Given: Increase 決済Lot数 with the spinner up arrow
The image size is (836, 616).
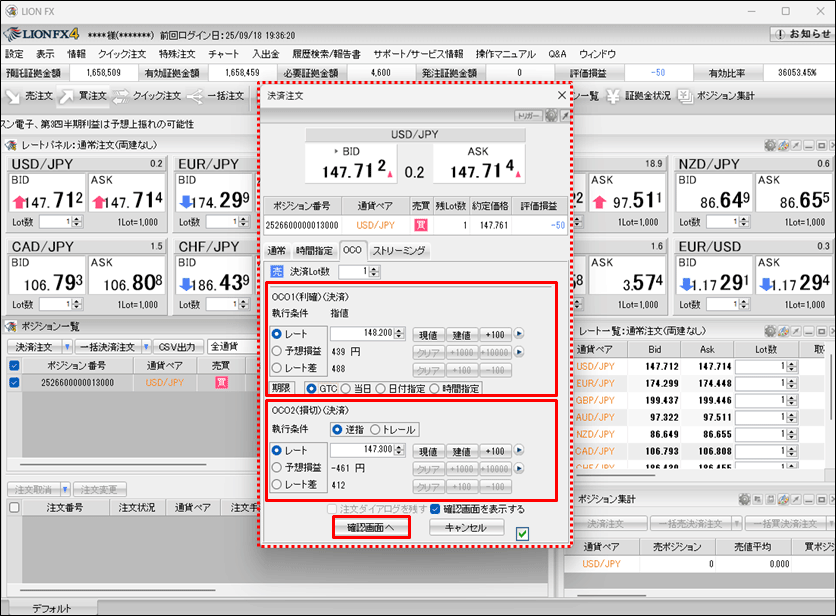Looking at the screenshot, I should coord(376,268).
